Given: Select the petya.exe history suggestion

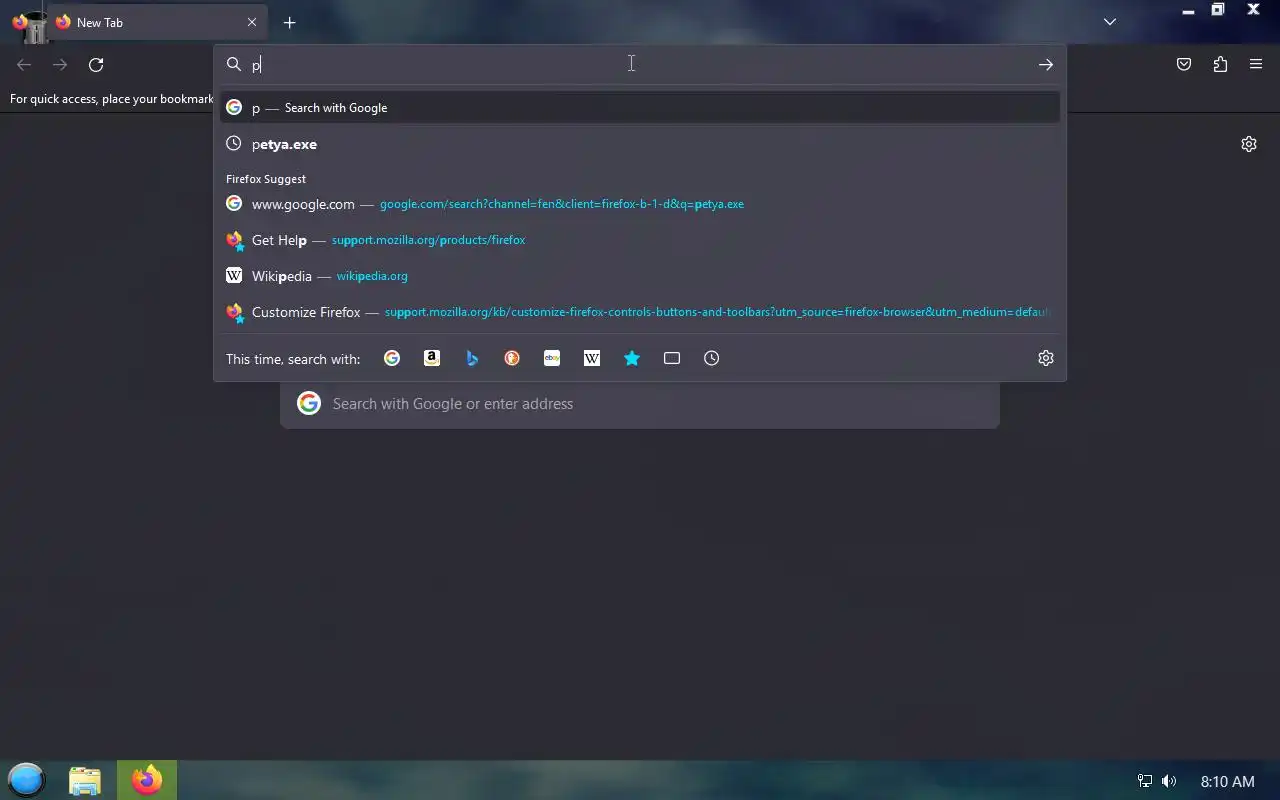Looking at the screenshot, I should point(640,144).
